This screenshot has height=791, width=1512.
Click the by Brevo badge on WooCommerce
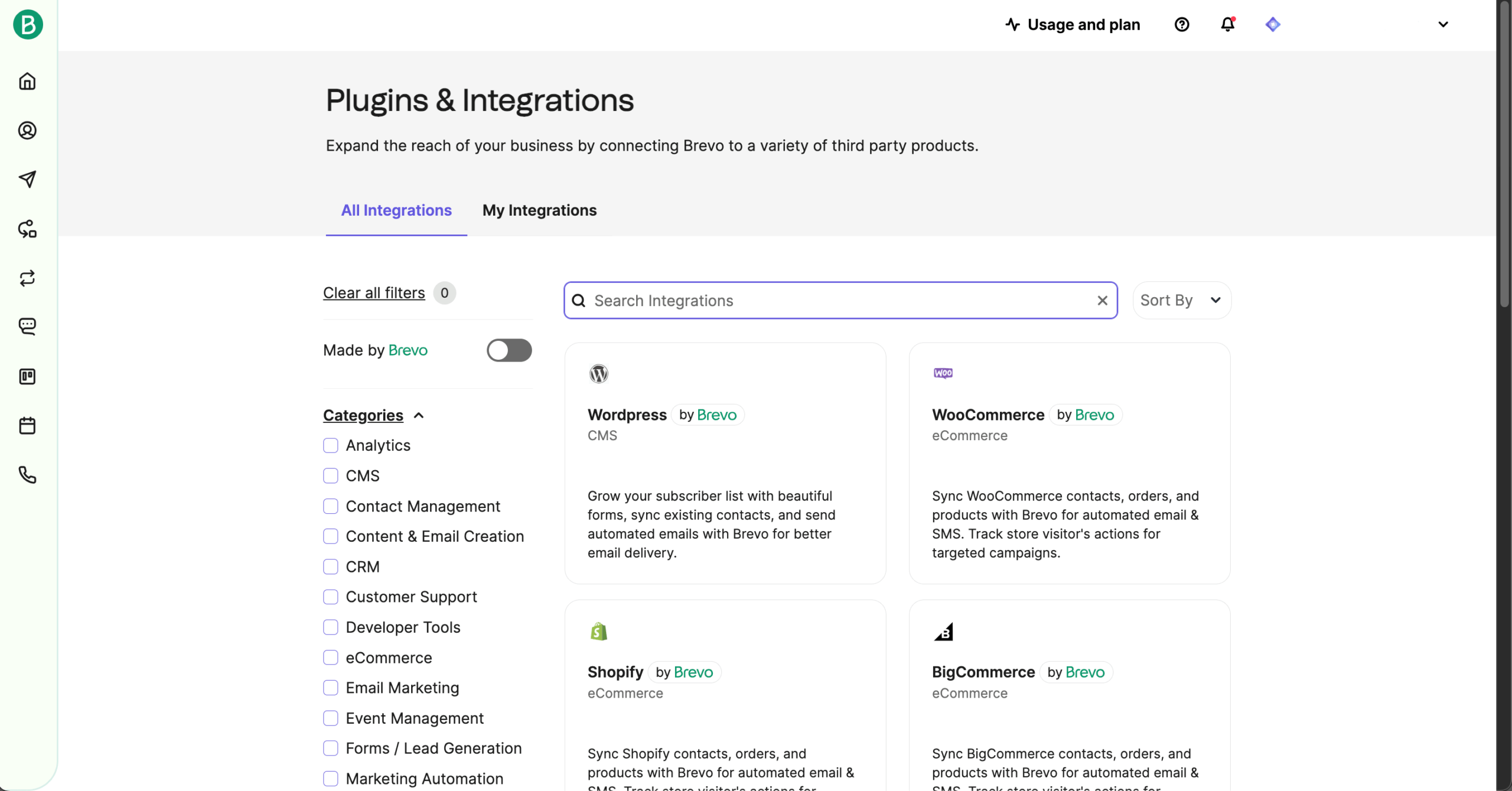(x=1086, y=415)
